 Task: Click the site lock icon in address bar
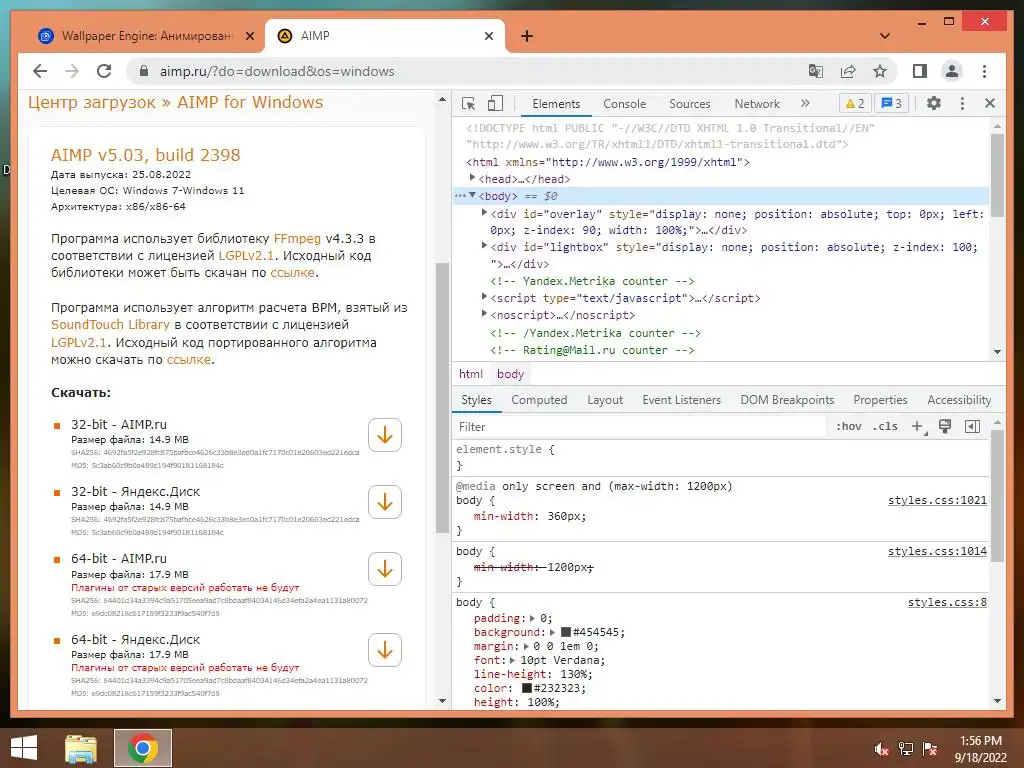coord(144,71)
